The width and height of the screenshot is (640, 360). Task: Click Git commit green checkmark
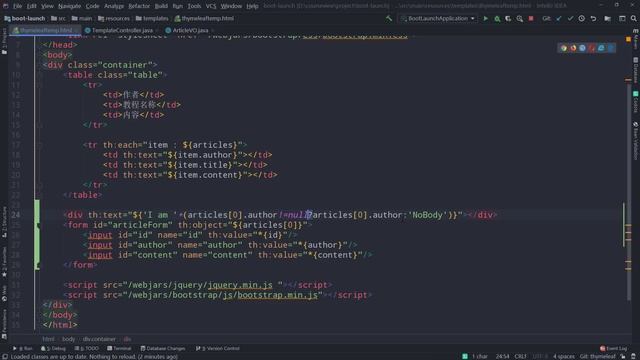(570, 18)
